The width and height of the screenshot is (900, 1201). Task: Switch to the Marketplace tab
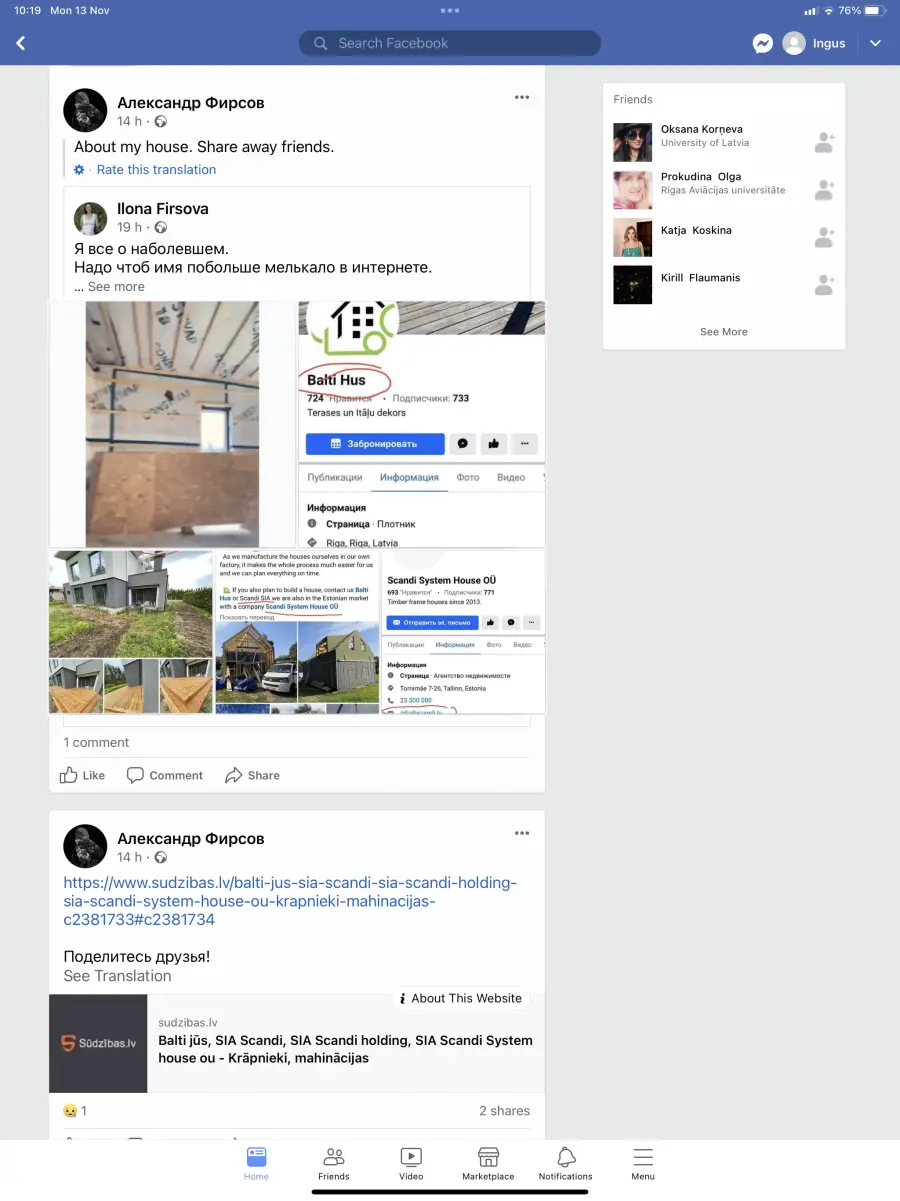pos(488,1164)
